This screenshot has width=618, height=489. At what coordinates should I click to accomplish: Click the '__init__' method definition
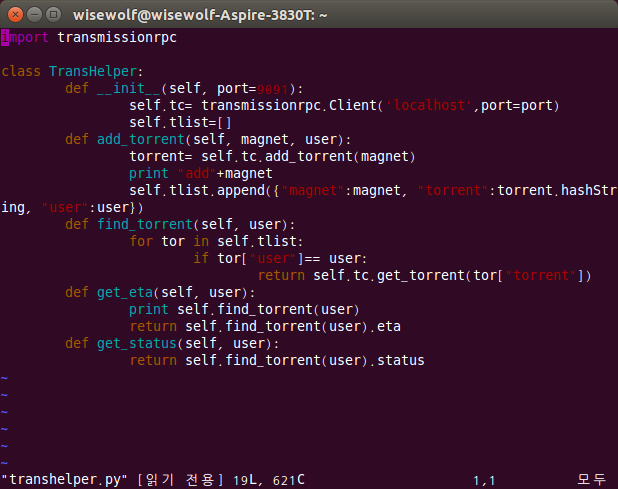128,88
